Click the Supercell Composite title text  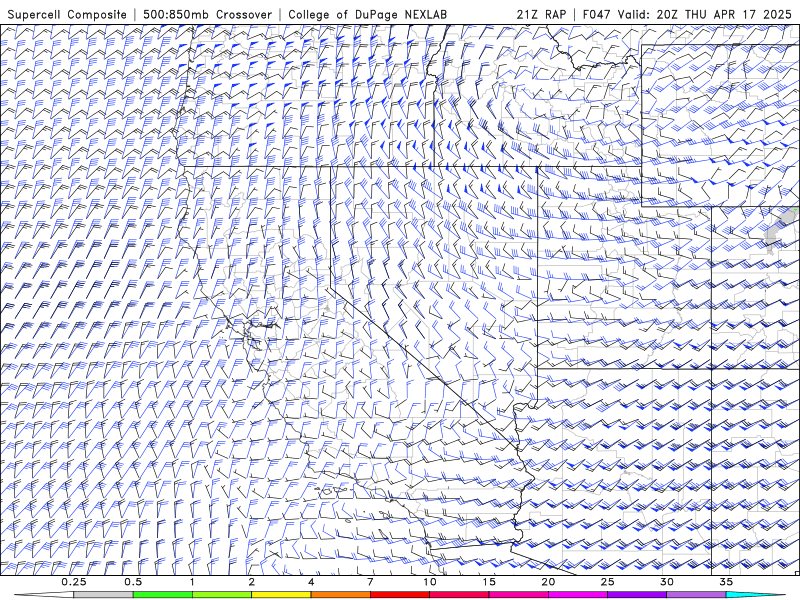click(x=67, y=14)
